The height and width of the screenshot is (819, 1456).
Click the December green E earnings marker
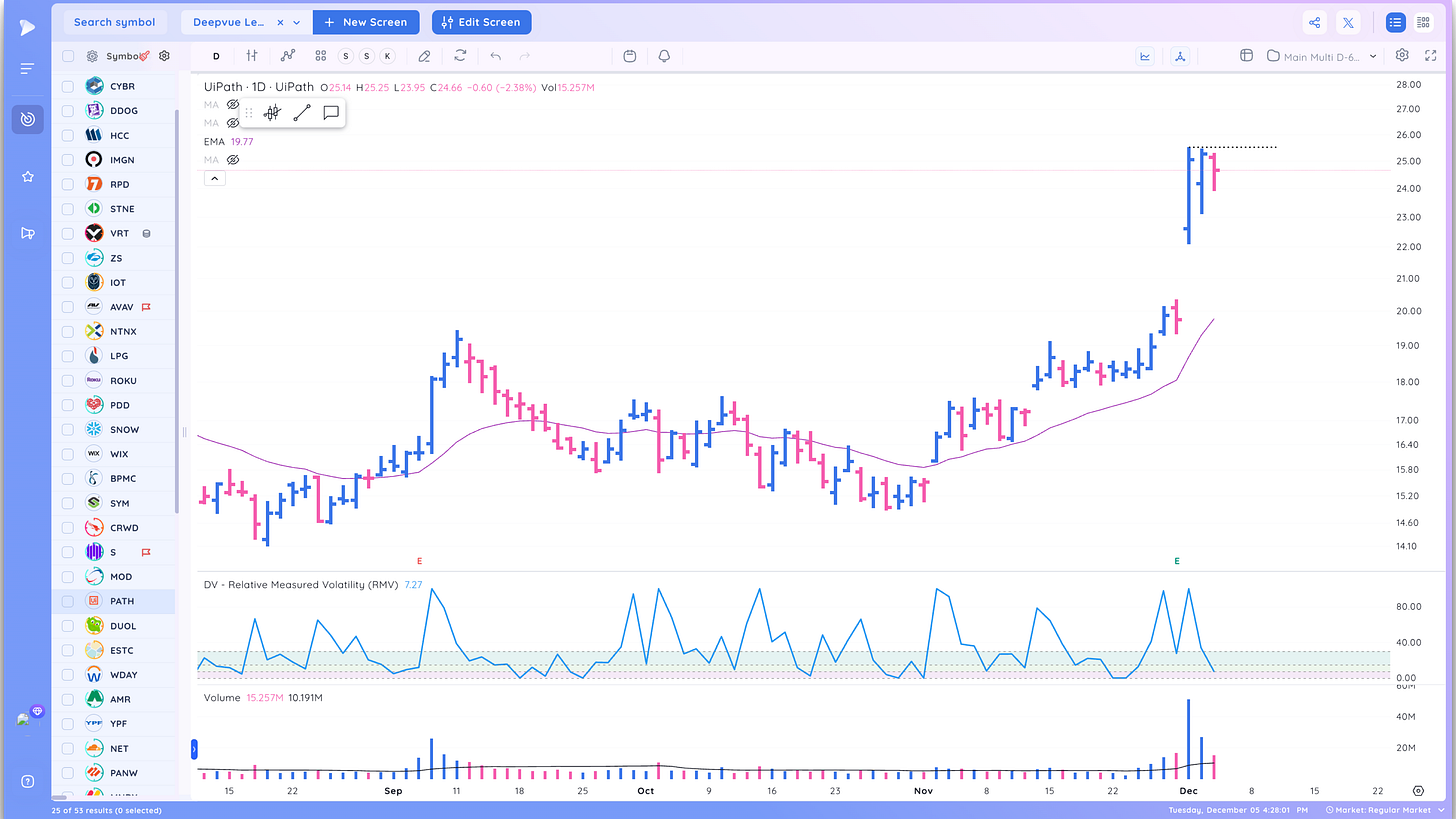tap(1177, 561)
